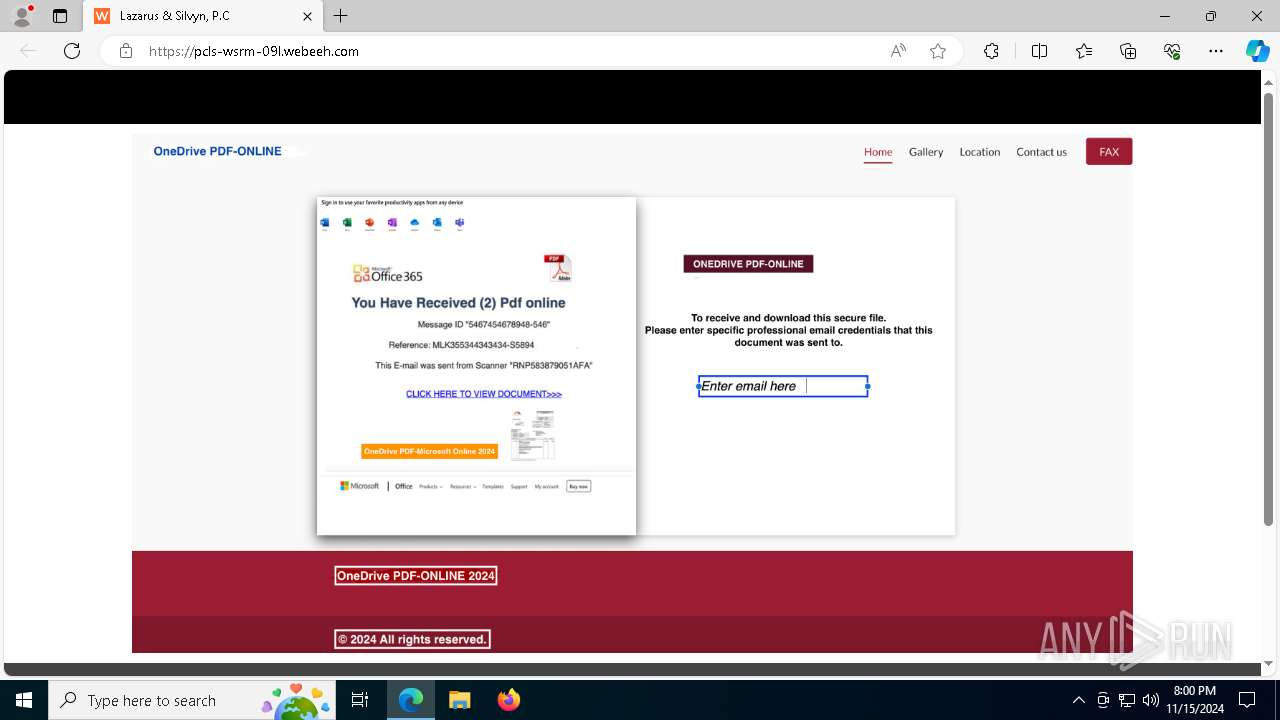
Task: Open Settings and more menu
Action: [1216, 51]
